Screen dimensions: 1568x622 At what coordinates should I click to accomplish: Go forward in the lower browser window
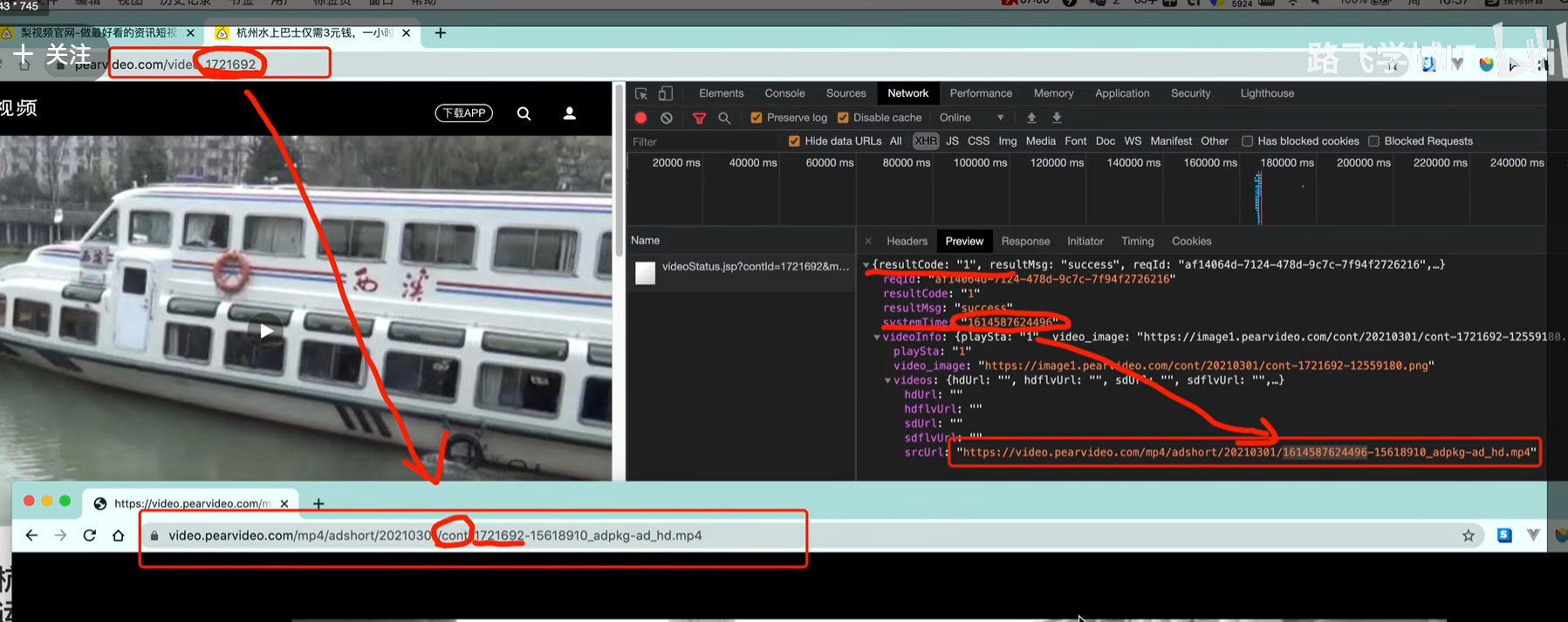tap(60, 536)
